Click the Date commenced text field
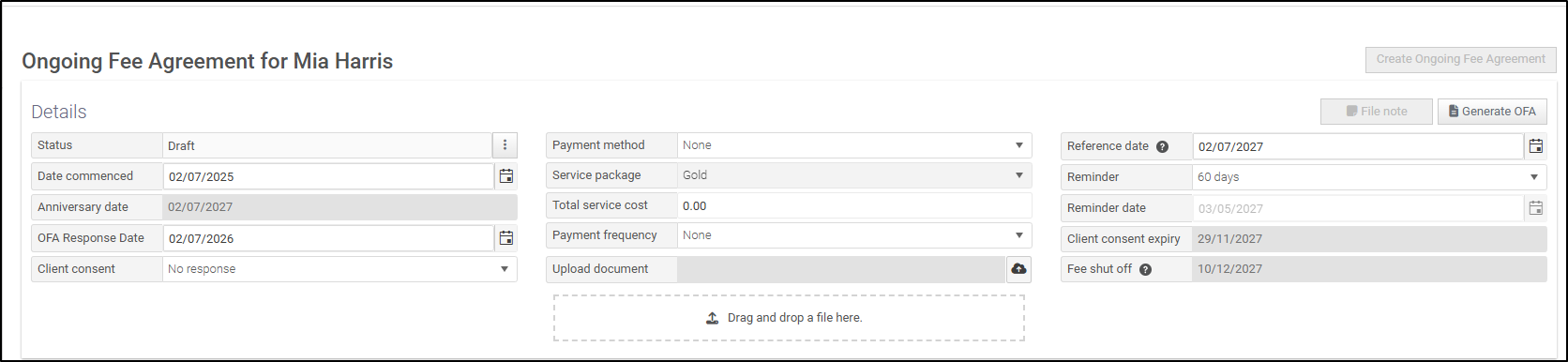1568x362 pixels. 328,176
